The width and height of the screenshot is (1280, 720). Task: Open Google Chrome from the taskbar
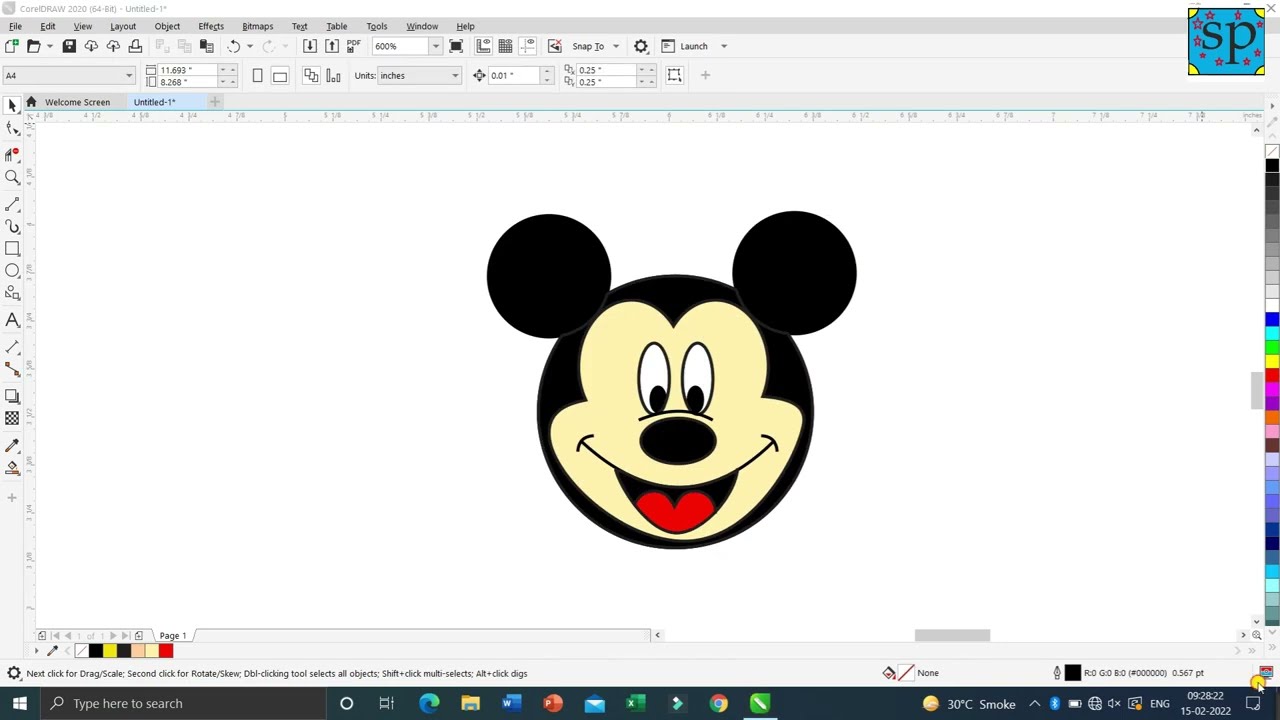coord(718,703)
